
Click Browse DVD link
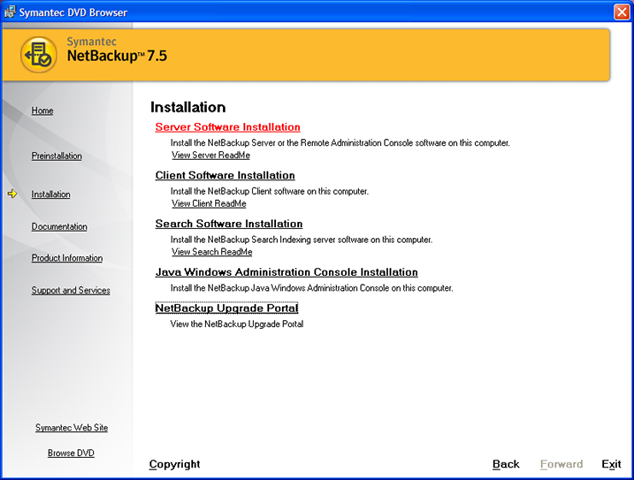pos(71,453)
